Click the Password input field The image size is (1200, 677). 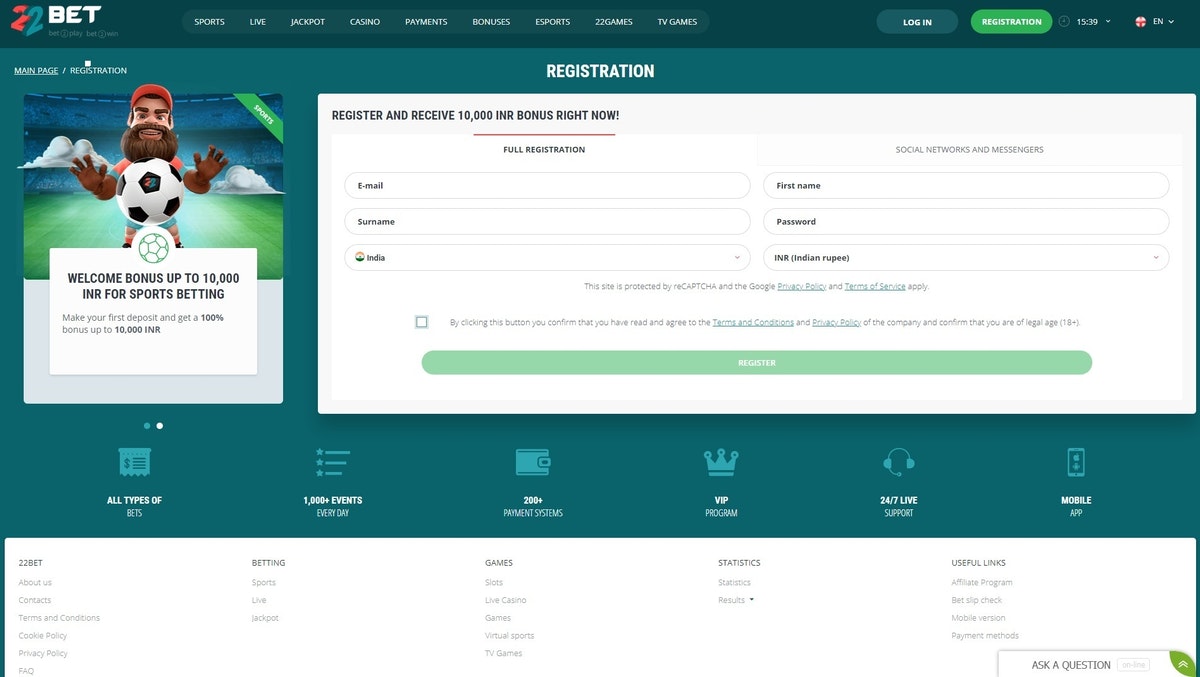point(966,221)
